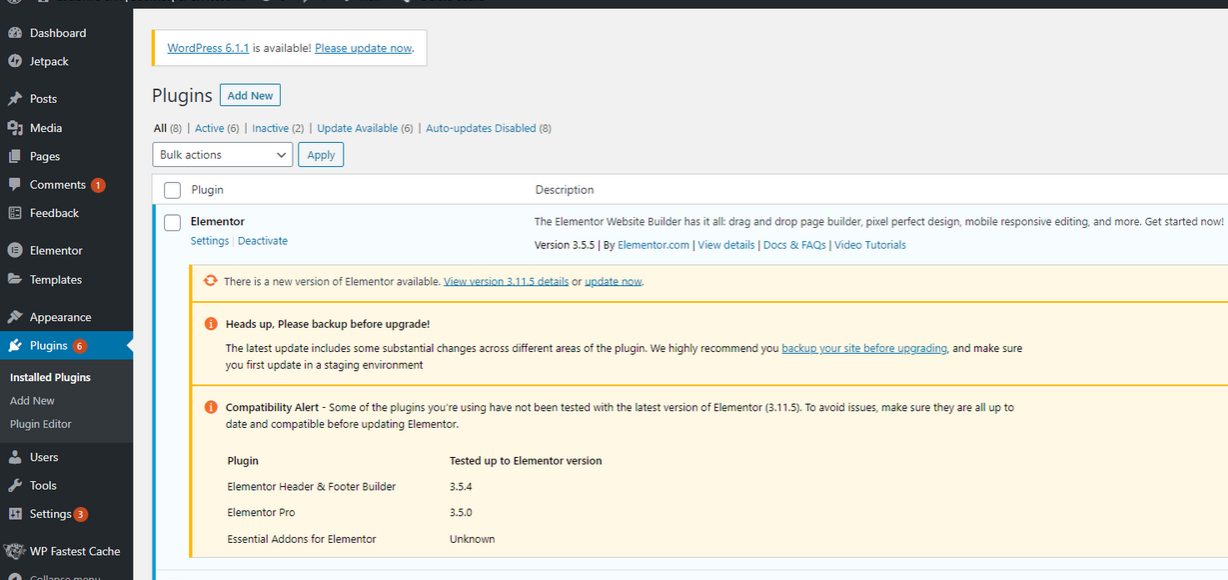Viewport: 1228px width, 580px height.
Task: Filter plugins by All tab
Action: (160, 128)
